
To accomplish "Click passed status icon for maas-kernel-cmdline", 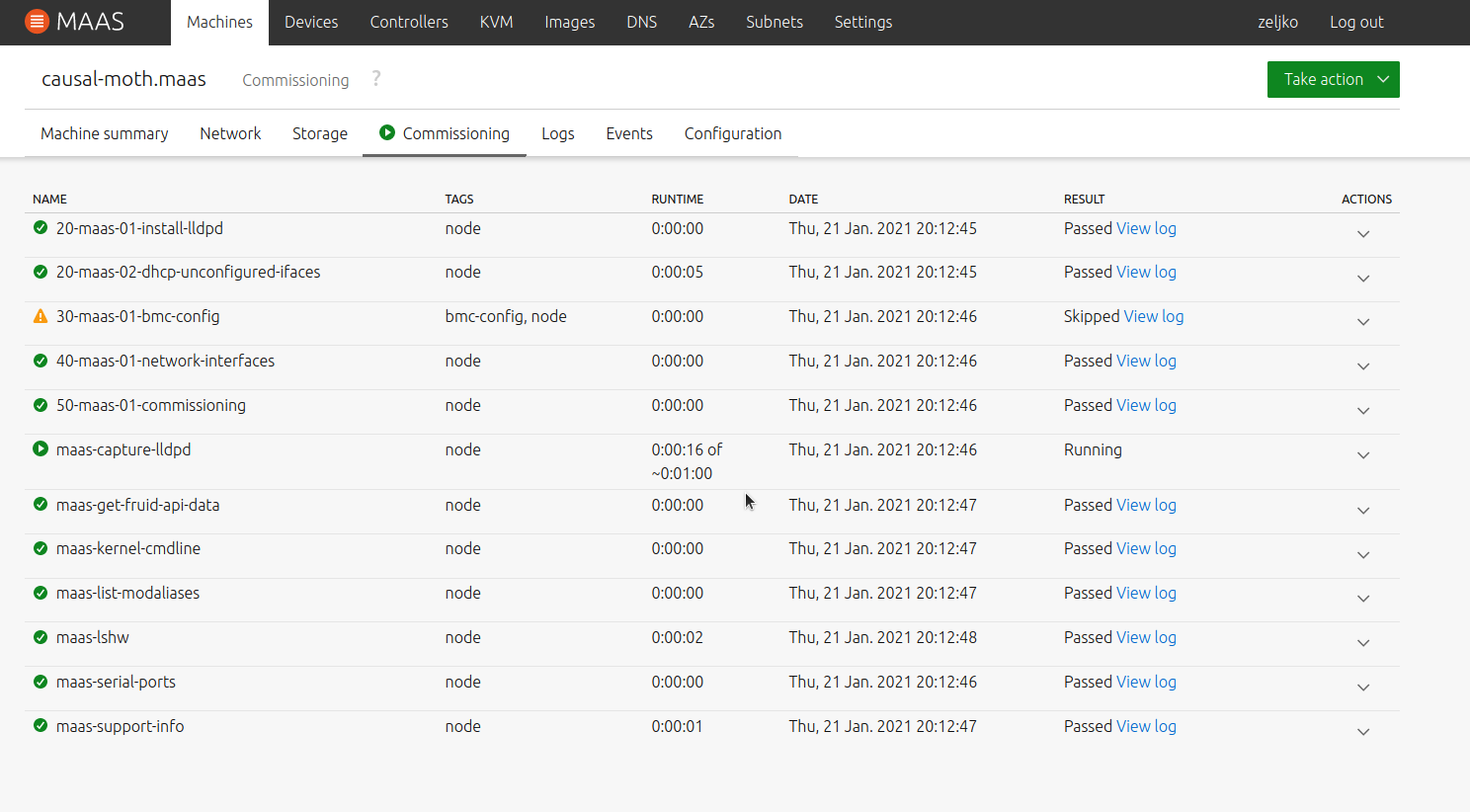I will pyautogui.click(x=41, y=548).
